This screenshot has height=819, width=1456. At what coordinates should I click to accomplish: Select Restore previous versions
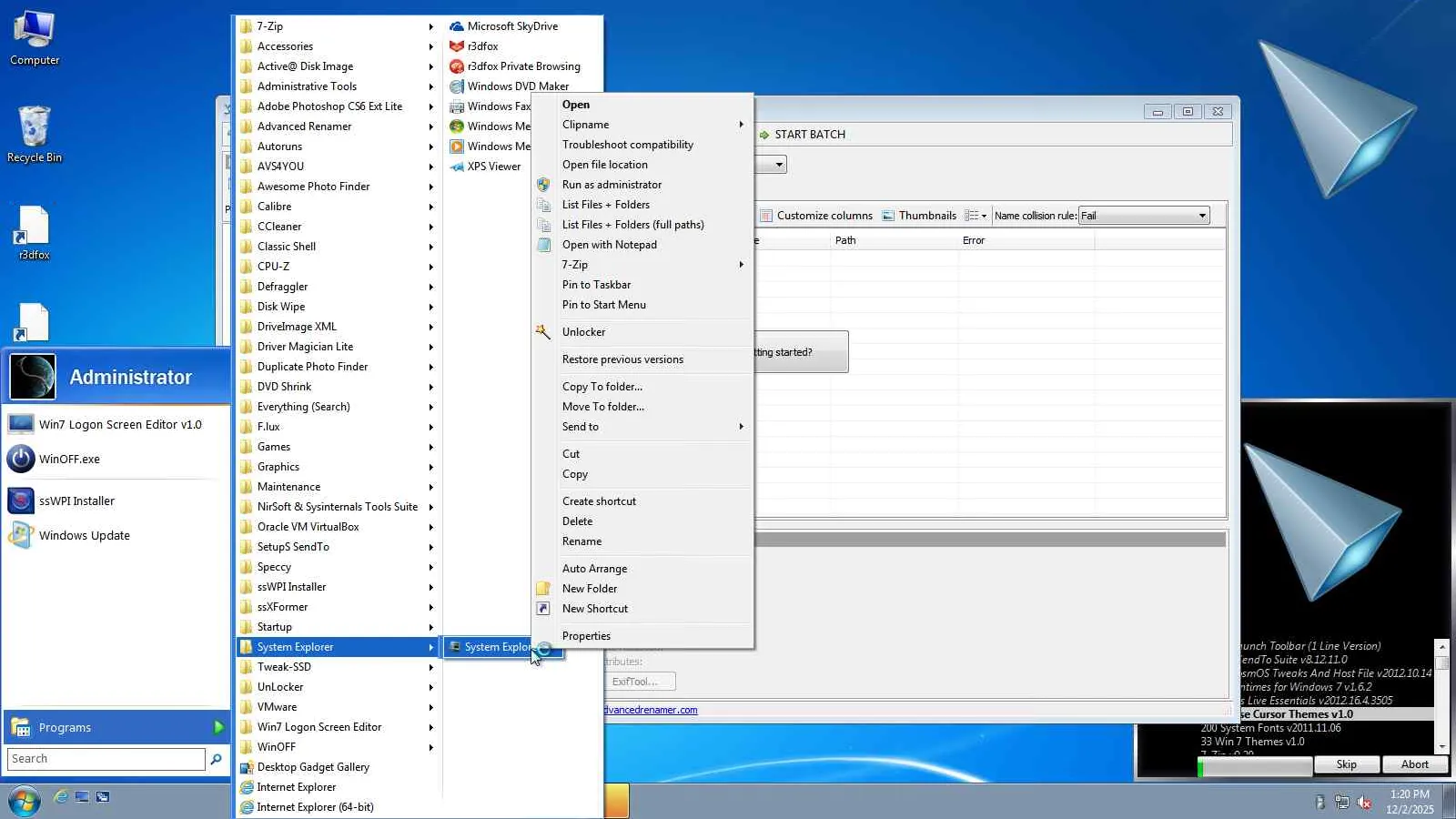pos(642,359)
